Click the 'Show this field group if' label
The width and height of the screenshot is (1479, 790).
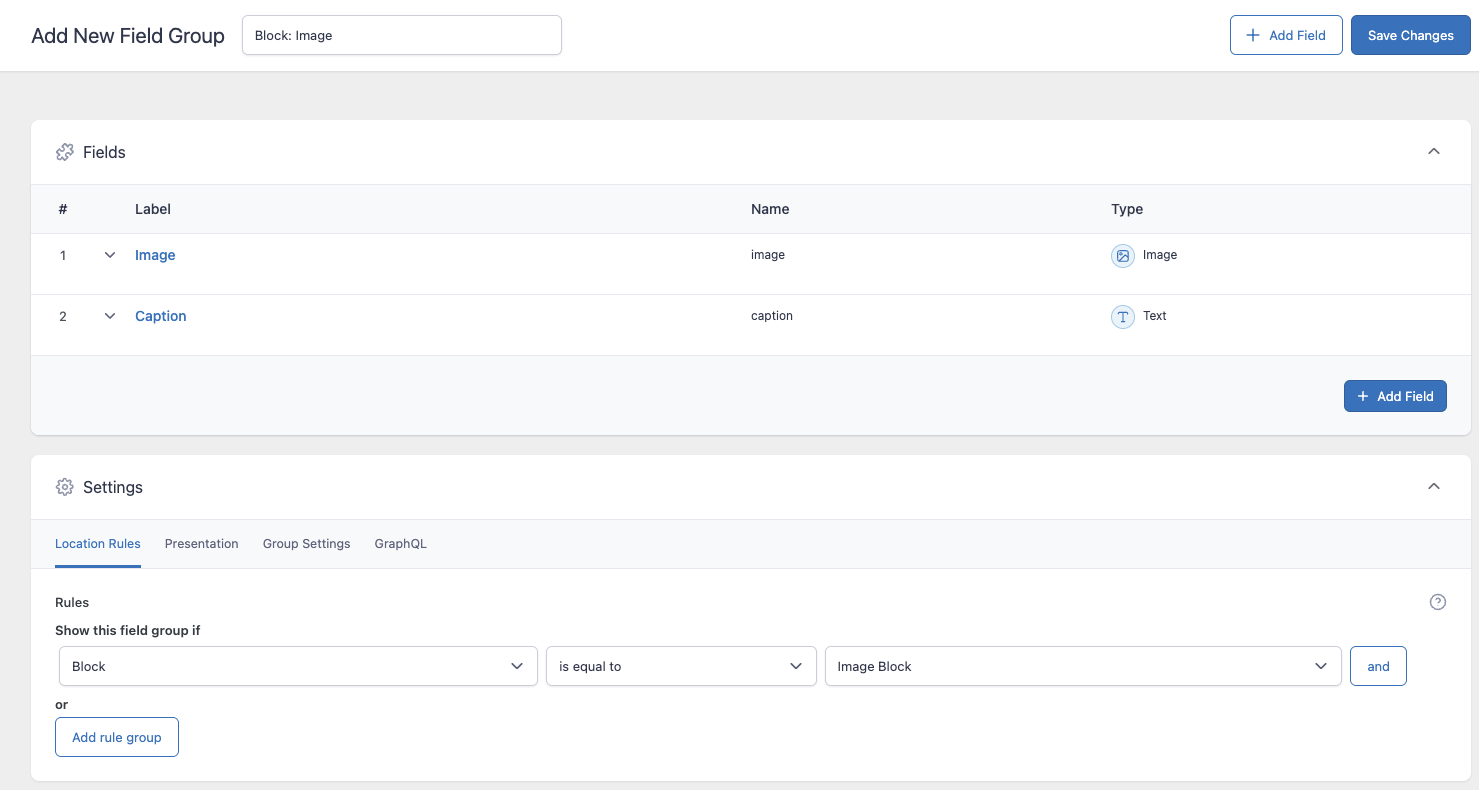pyautogui.click(x=128, y=630)
